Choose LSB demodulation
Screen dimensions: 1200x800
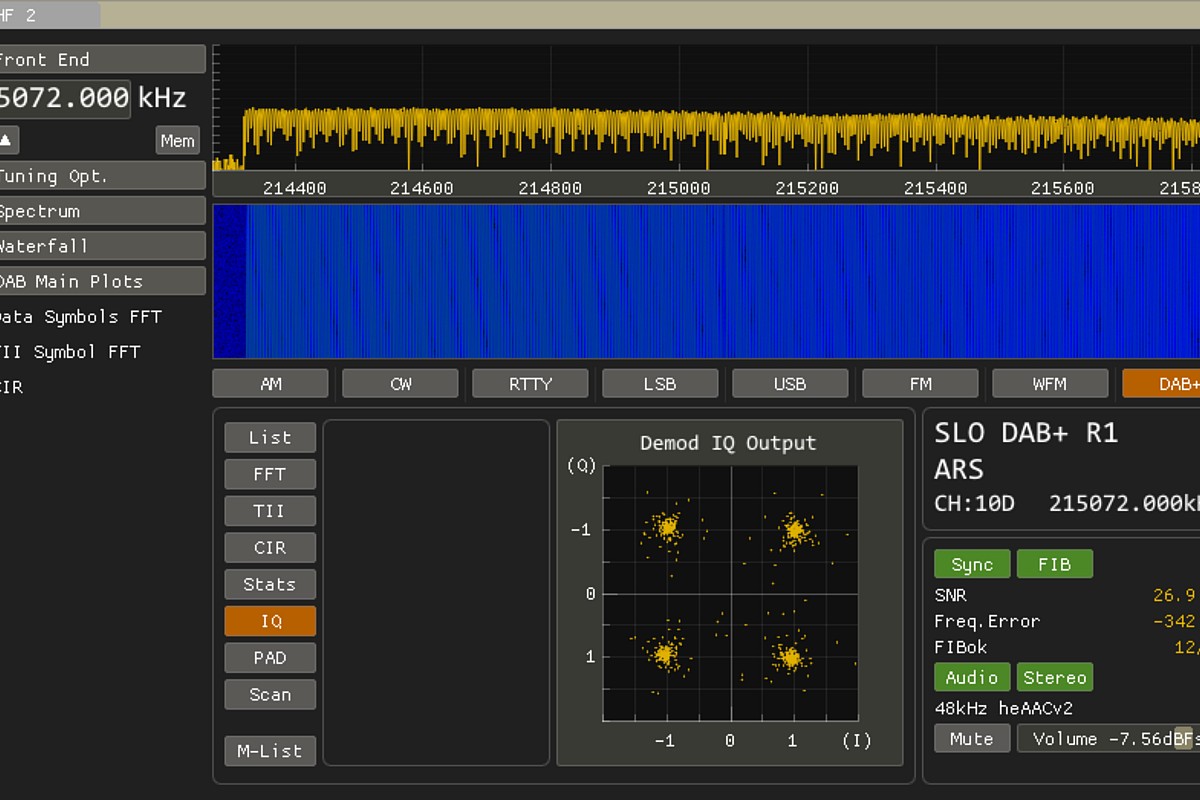660,384
